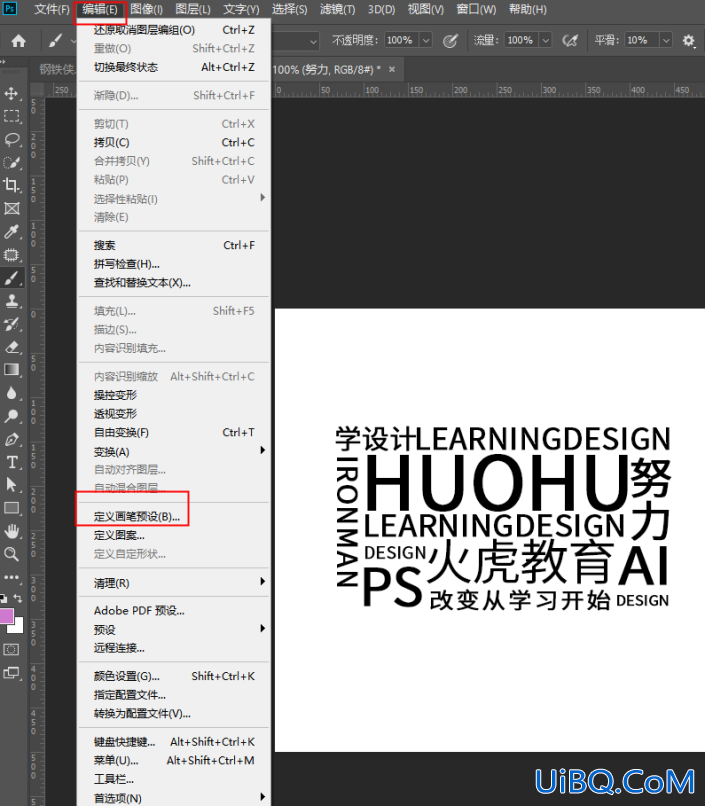Screen dimensions: 705x806
Task: Choose Puppet Warp (操控变形)
Action: [174, 395]
